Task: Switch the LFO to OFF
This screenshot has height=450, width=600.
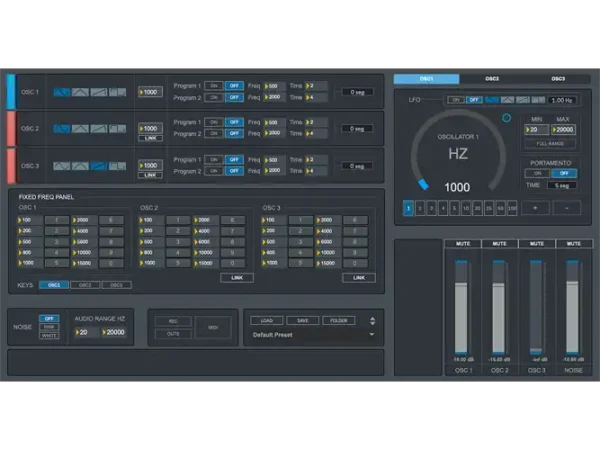Action: coord(474,100)
